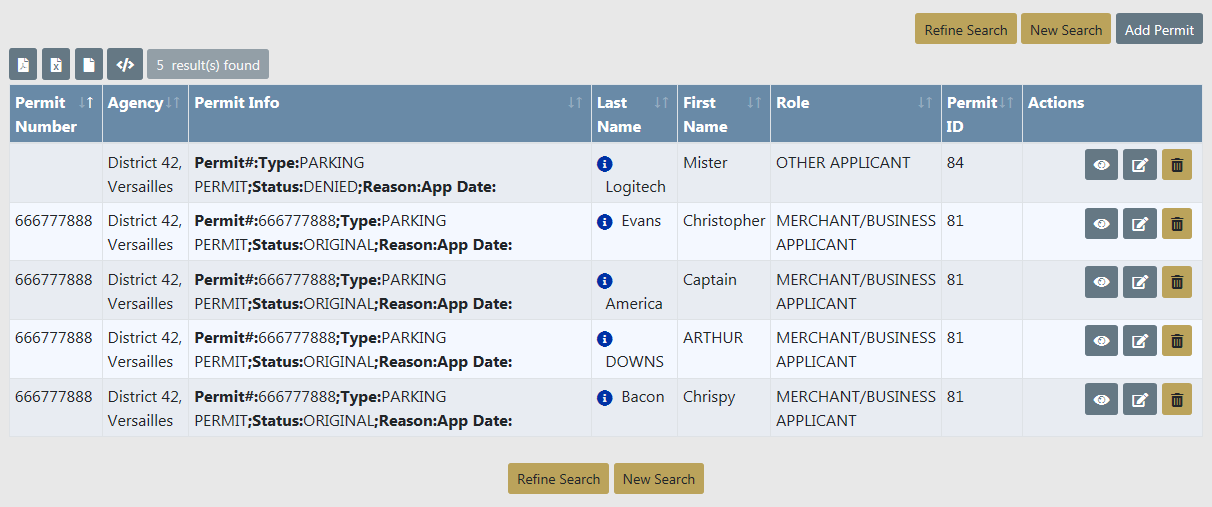Edit the Mister Logitech permit row
The width and height of the screenshot is (1212, 507).
click(1139, 165)
